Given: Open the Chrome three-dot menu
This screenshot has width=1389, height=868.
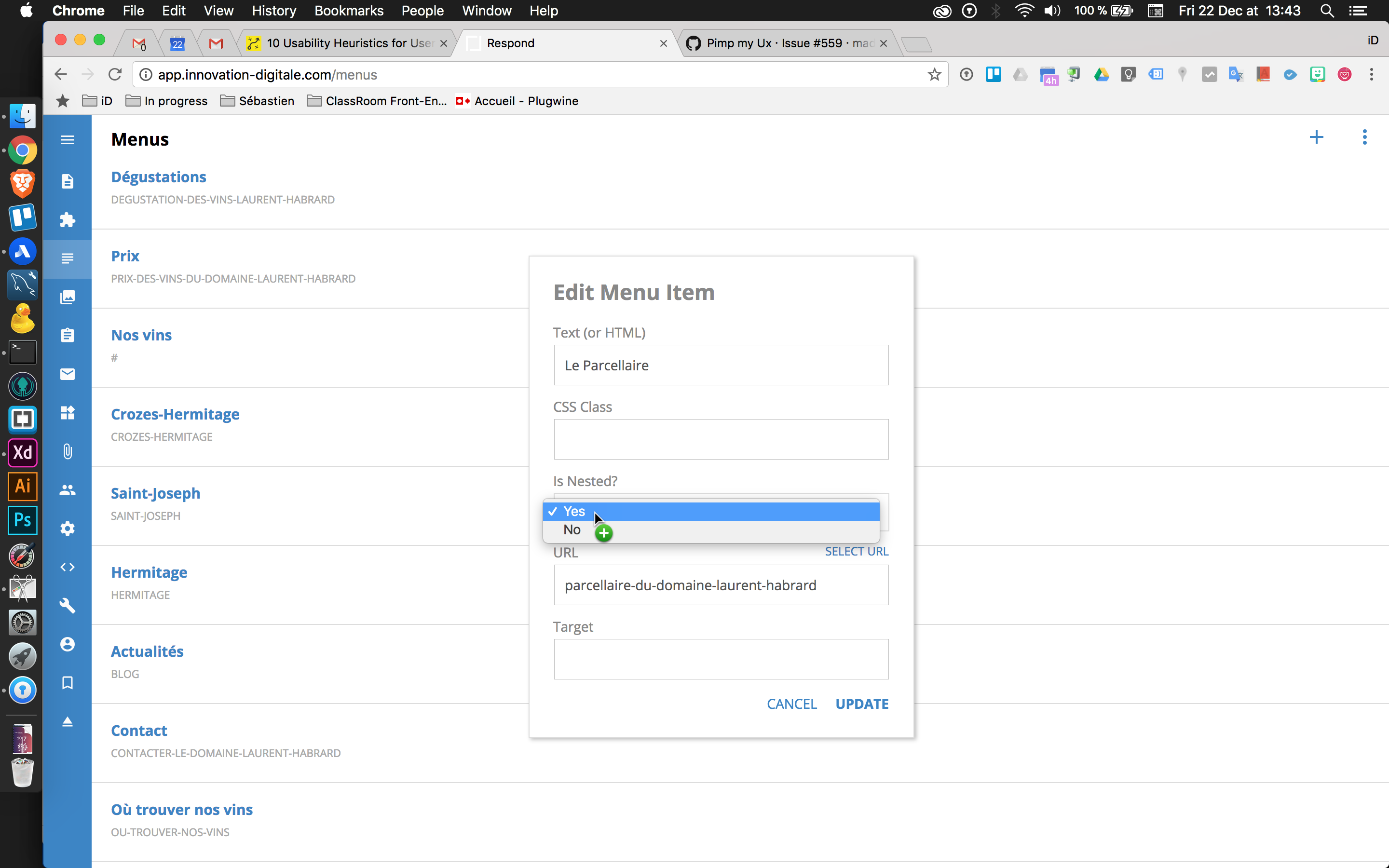Looking at the screenshot, I should point(1371,75).
